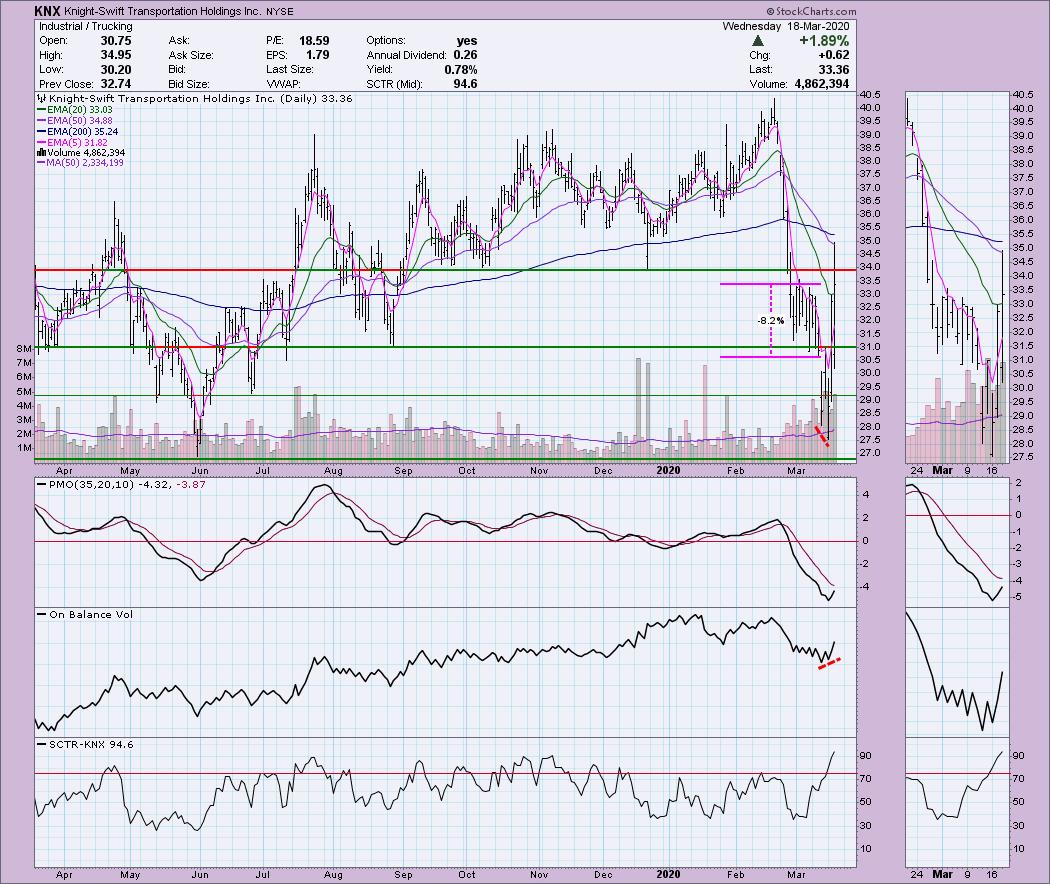Click the green EMA(20) legend color marker

point(42,110)
